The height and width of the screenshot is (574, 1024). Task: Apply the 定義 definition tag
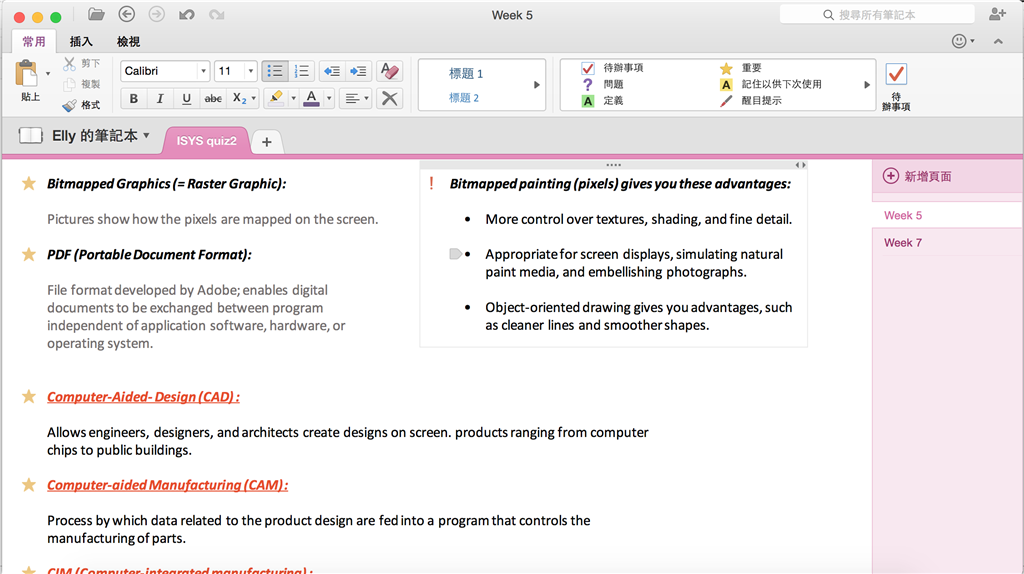[602, 101]
